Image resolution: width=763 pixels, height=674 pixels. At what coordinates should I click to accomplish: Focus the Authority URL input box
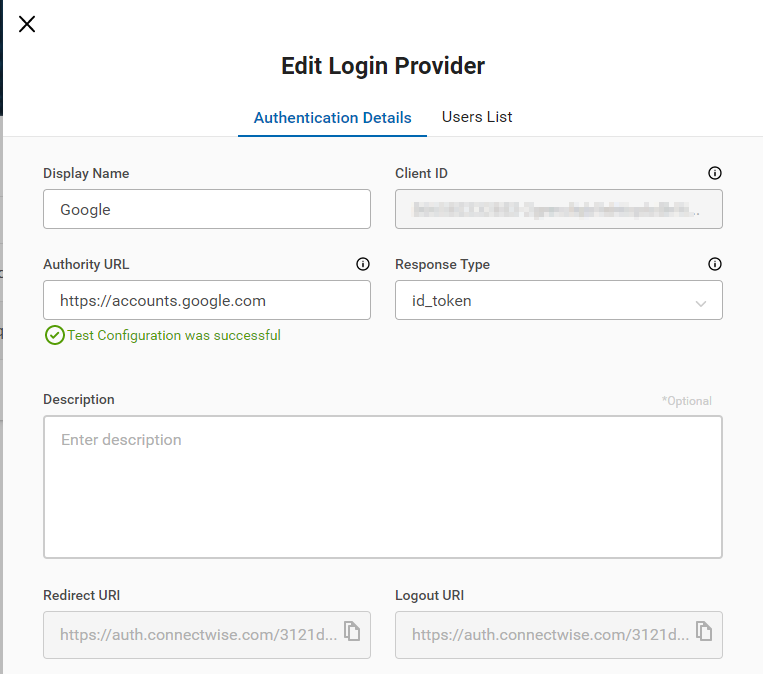tap(206, 300)
